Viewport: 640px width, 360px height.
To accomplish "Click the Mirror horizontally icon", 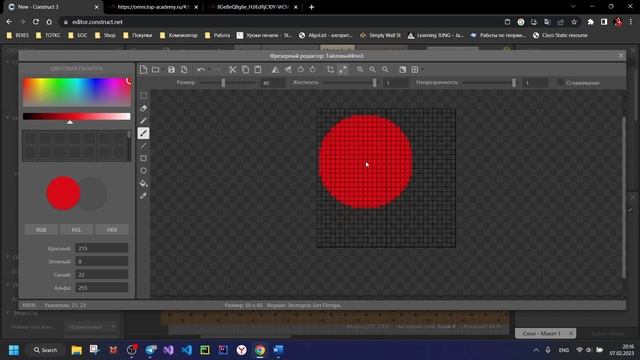I will (276, 70).
